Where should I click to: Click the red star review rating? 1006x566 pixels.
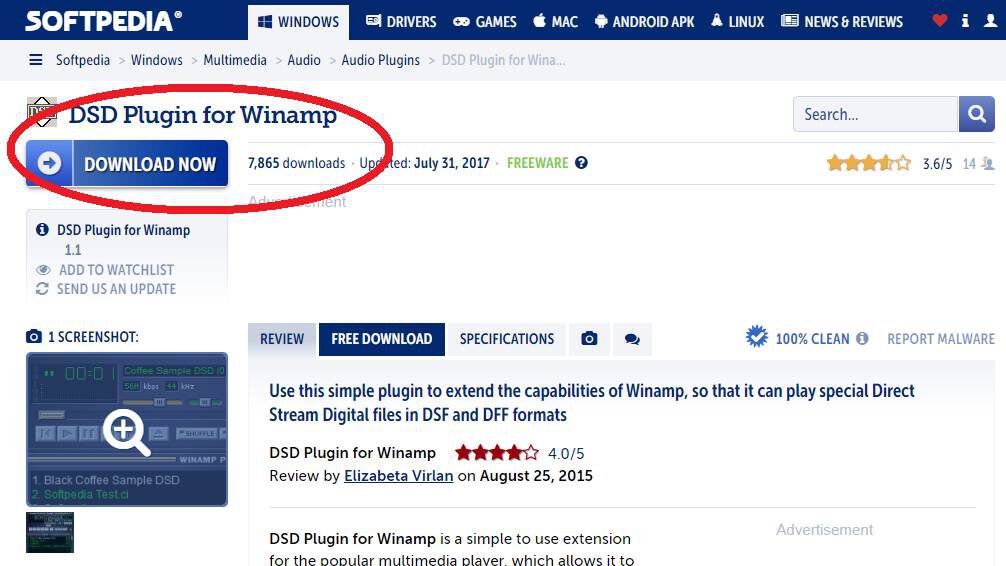(x=497, y=453)
